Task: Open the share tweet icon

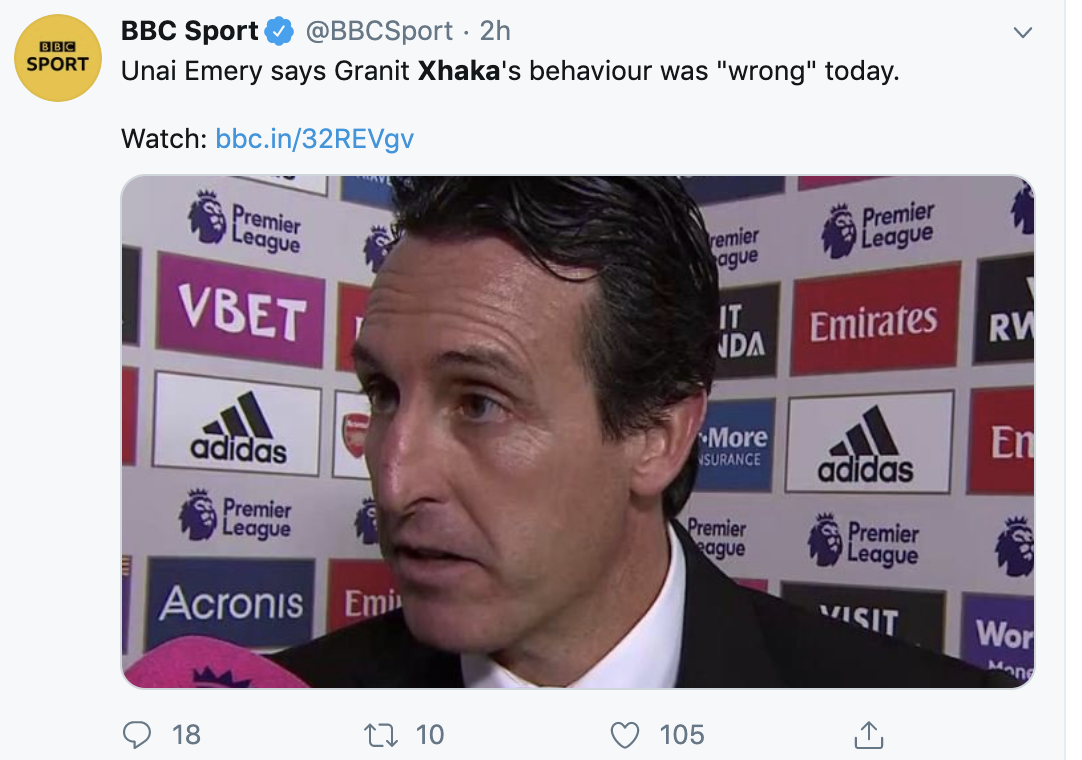Action: pos(869,735)
